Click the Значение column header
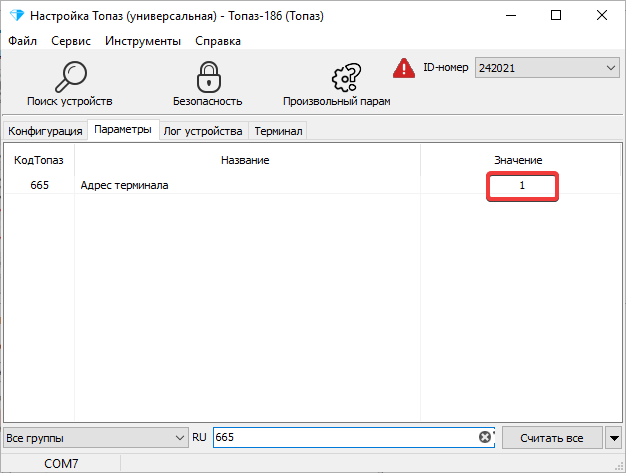The image size is (626, 473). [518, 160]
